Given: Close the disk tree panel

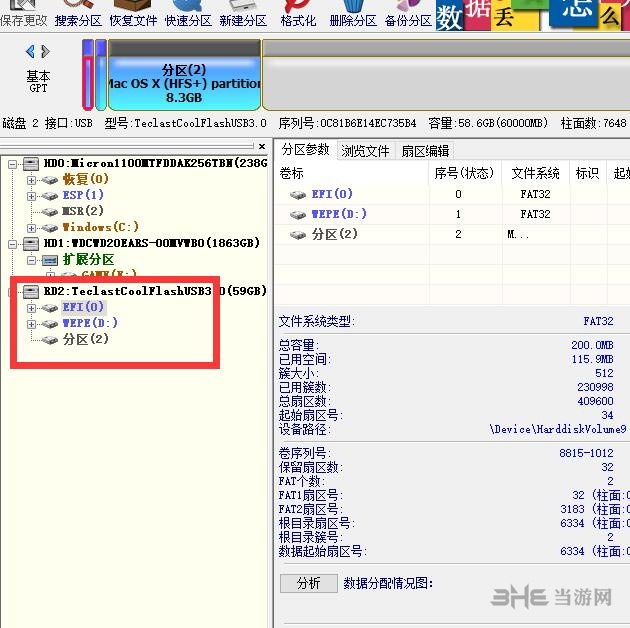Looking at the screenshot, I should coord(262,147).
